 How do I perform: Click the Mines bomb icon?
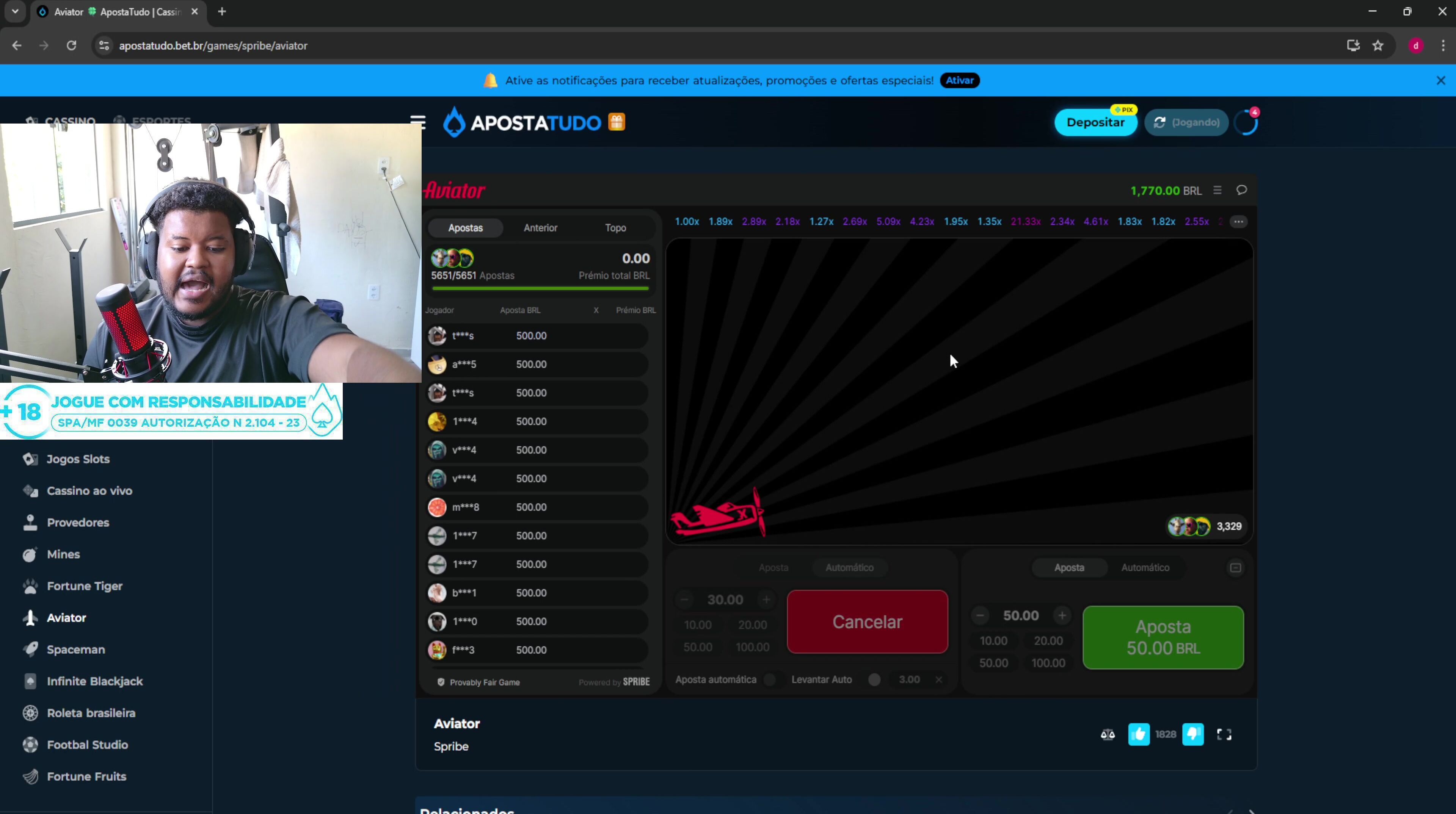pos(30,554)
